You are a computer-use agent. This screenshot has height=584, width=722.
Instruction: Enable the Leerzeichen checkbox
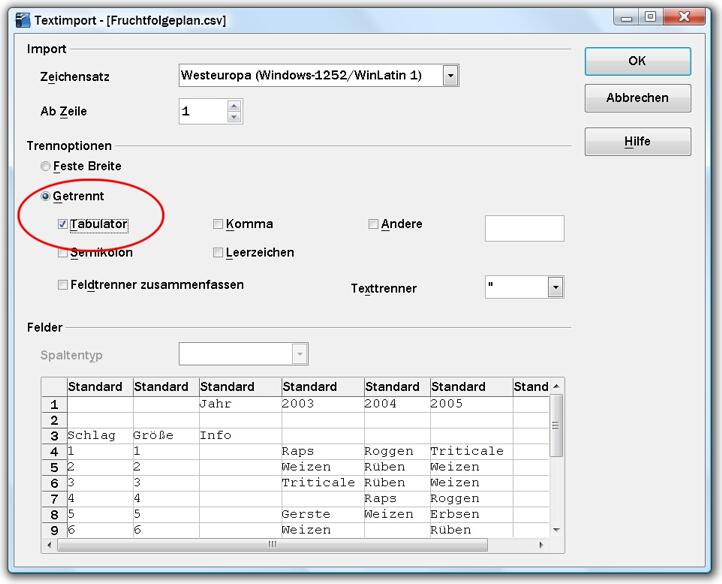[218, 253]
